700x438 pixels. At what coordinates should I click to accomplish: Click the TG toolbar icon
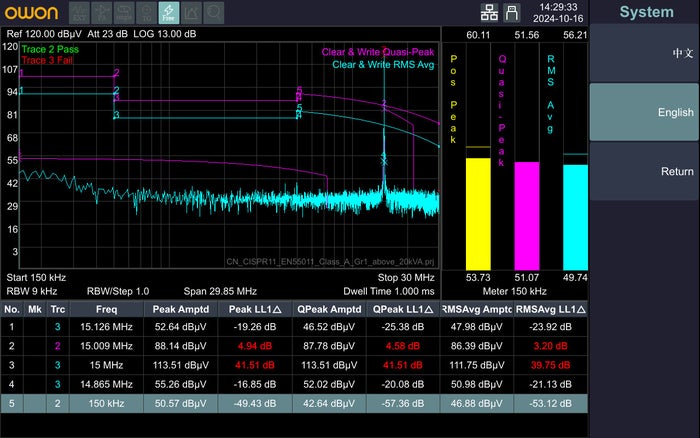(x=146, y=13)
